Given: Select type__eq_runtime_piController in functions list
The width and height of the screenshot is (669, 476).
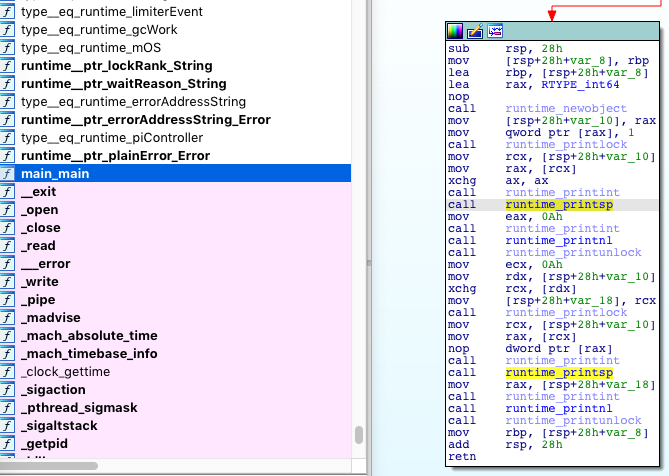Looking at the screenshot, I should (175, 138).
